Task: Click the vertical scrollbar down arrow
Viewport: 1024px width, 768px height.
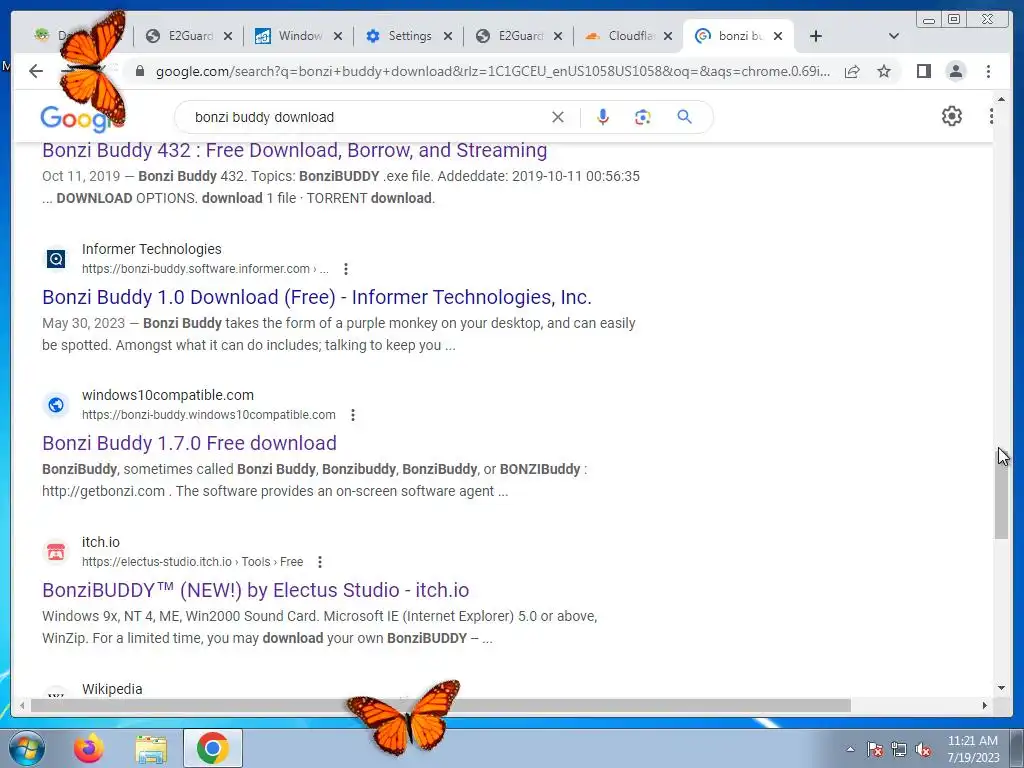Action: click(1001, 688)
